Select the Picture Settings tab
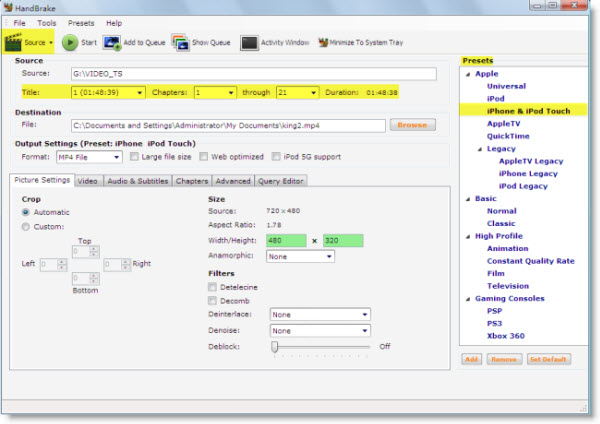 point(42,180)
